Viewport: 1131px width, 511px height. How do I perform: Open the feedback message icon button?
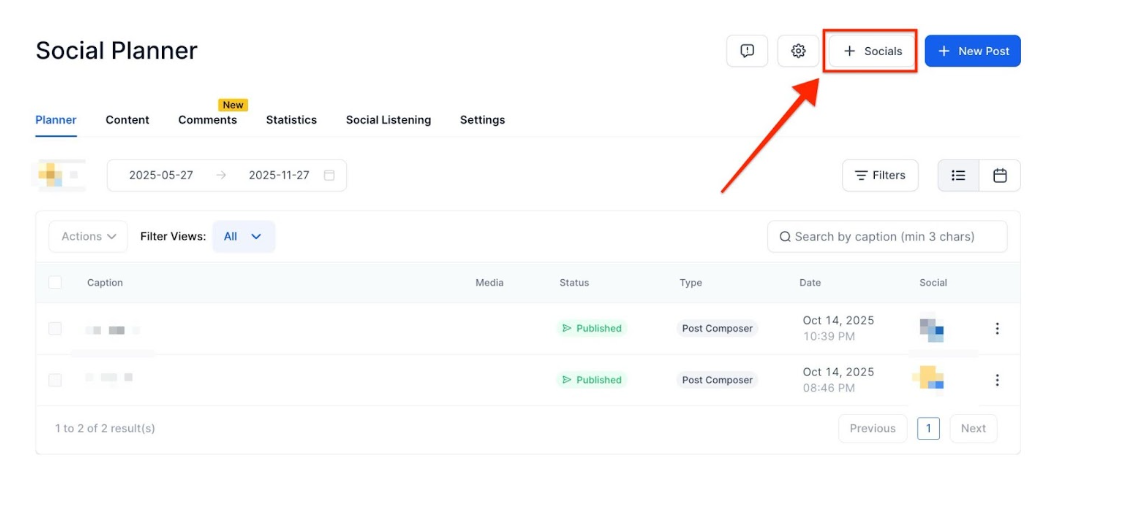pos(747,51)
